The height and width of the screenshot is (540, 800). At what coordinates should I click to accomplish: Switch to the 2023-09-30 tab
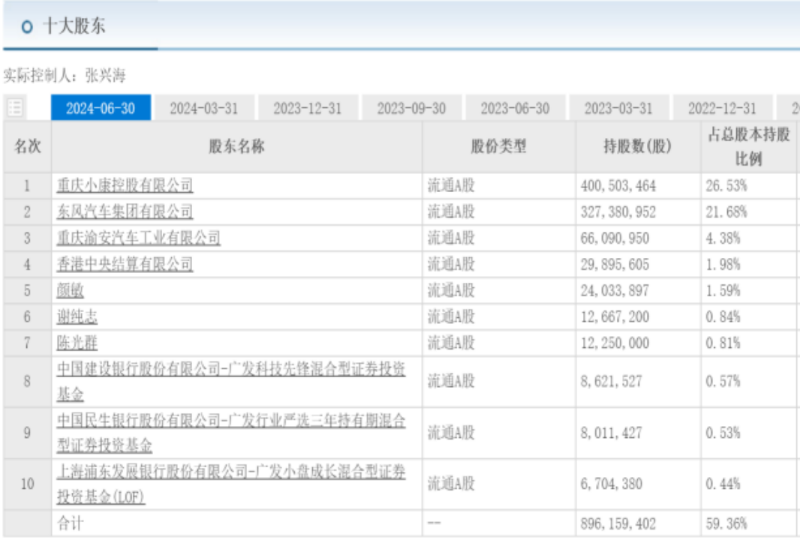411,108
